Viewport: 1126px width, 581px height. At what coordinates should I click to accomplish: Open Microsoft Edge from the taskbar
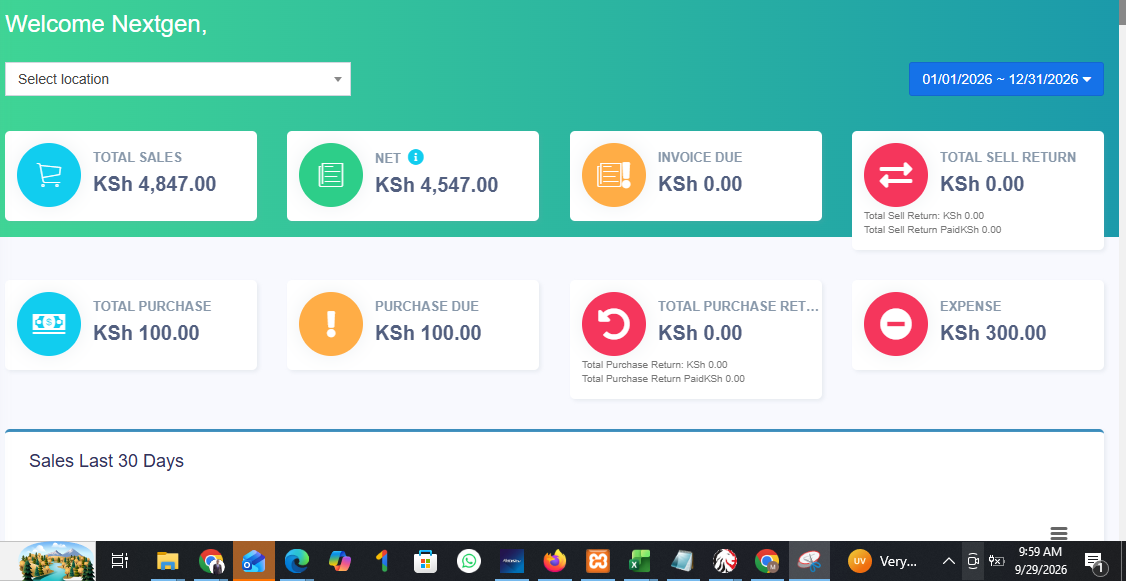click(297, 561)
